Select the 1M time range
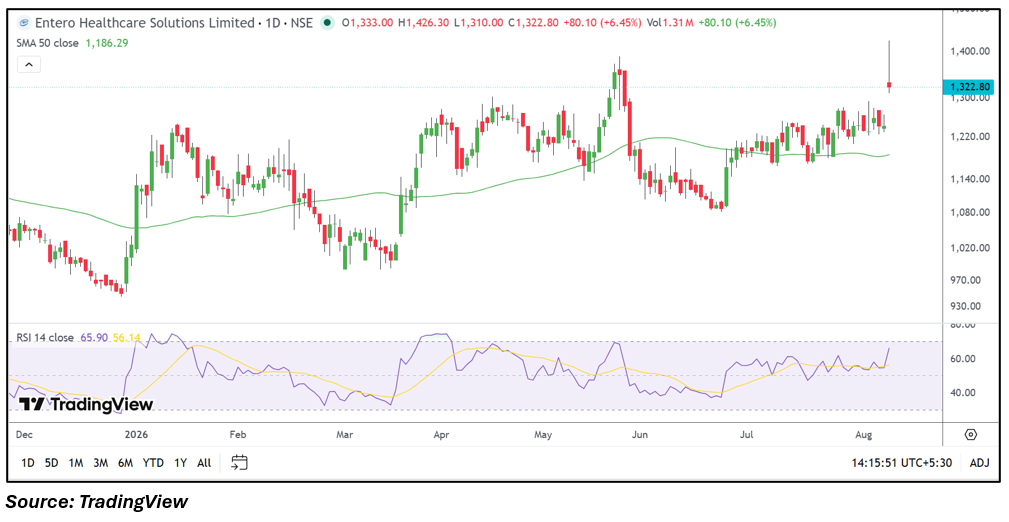This screenshot has width=1009, height=522. 76,463
